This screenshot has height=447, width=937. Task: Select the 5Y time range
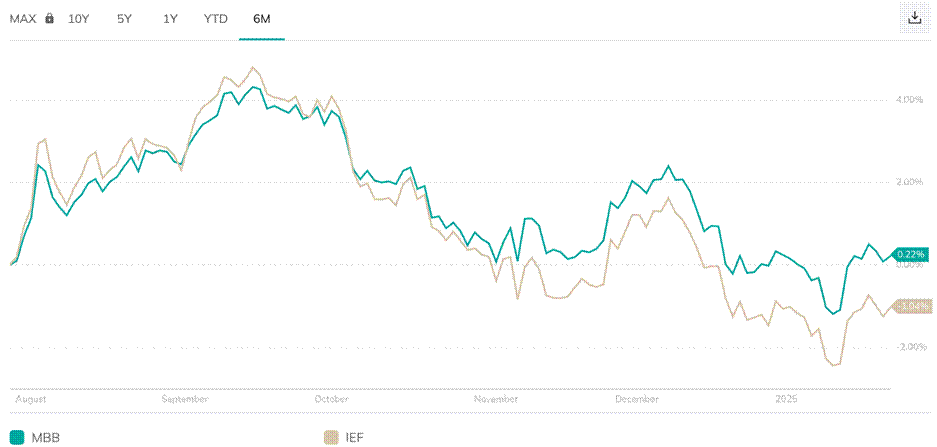(x=123, y=19)
